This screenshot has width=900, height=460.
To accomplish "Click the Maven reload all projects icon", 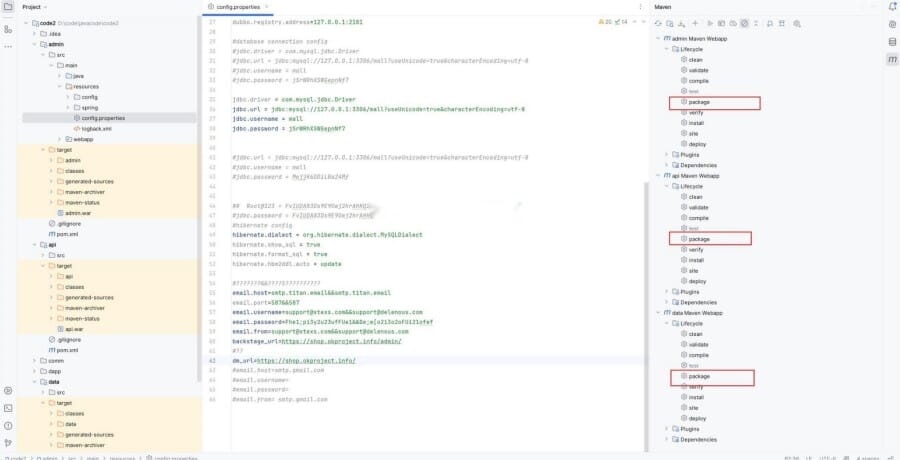I will pos(659,22).
